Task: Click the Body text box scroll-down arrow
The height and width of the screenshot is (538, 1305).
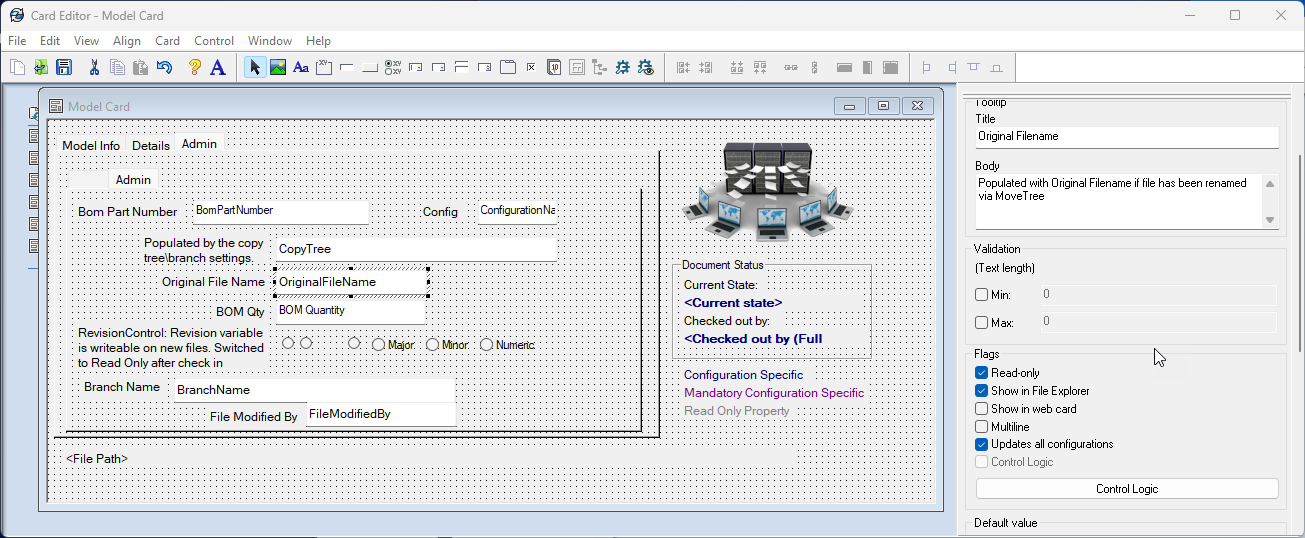Action: tap(1270, 220)
